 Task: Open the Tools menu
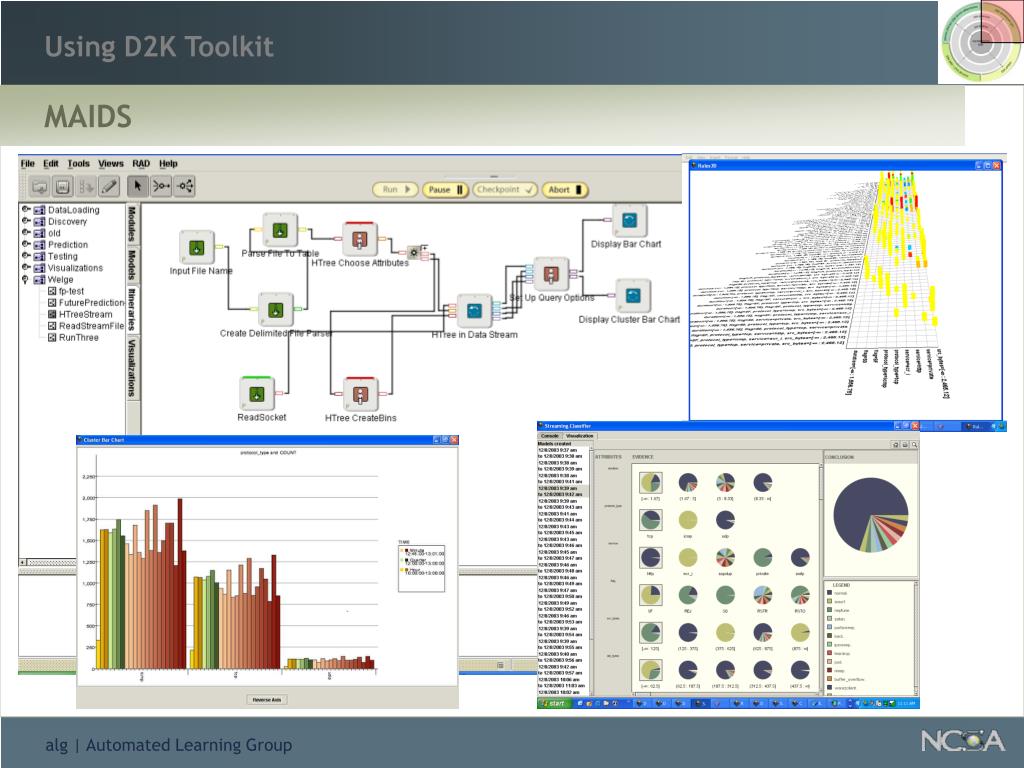click(x=78, y=163)
